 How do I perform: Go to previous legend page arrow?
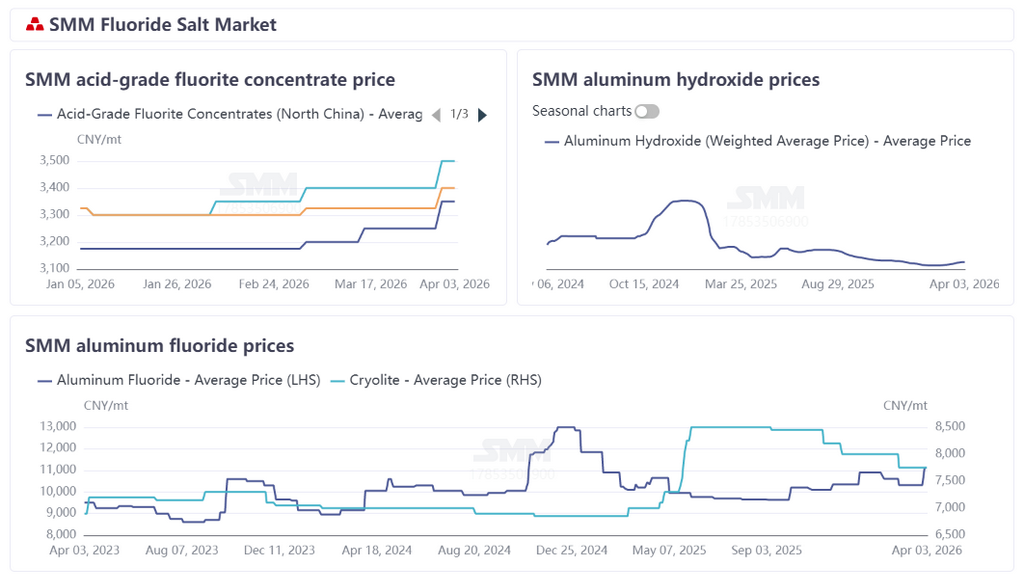tap(435, 115)
